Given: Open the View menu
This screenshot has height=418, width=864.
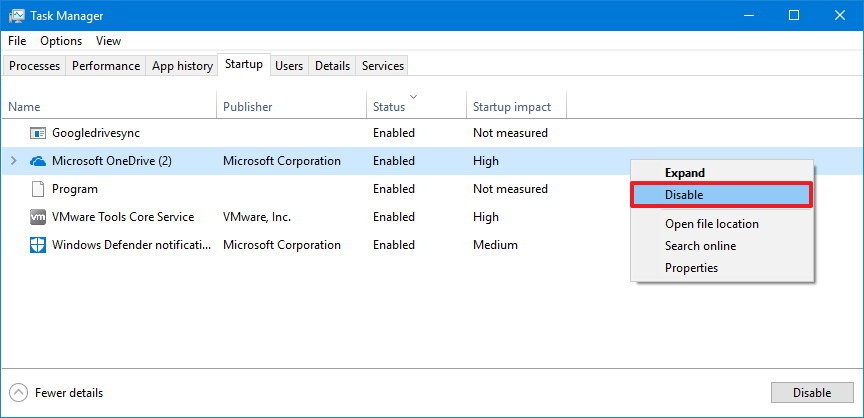Looking at the screenshot, I should coord(108,41).
